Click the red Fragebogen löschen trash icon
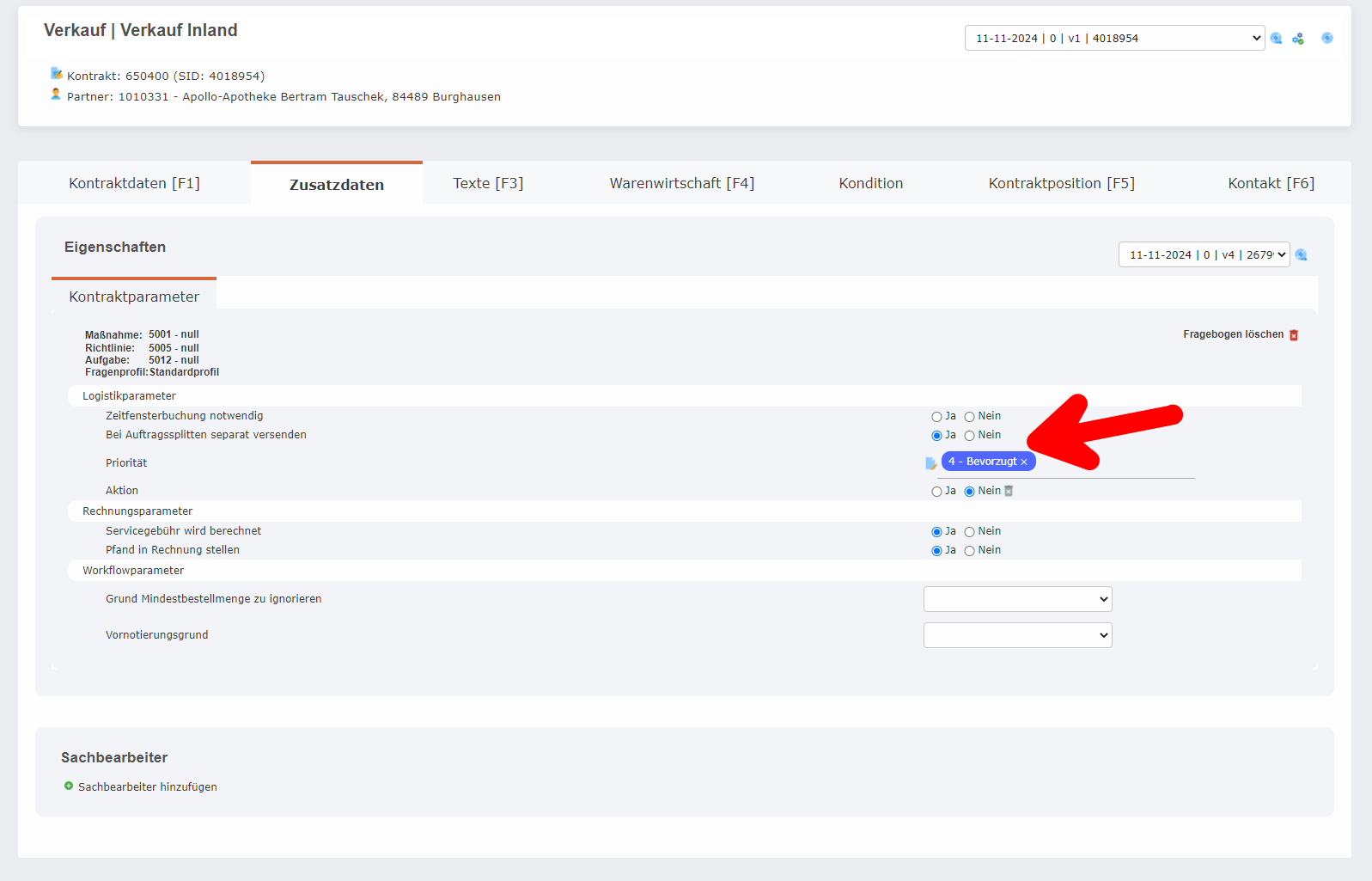1372x881 pixels. click(x=1294, y=335)
